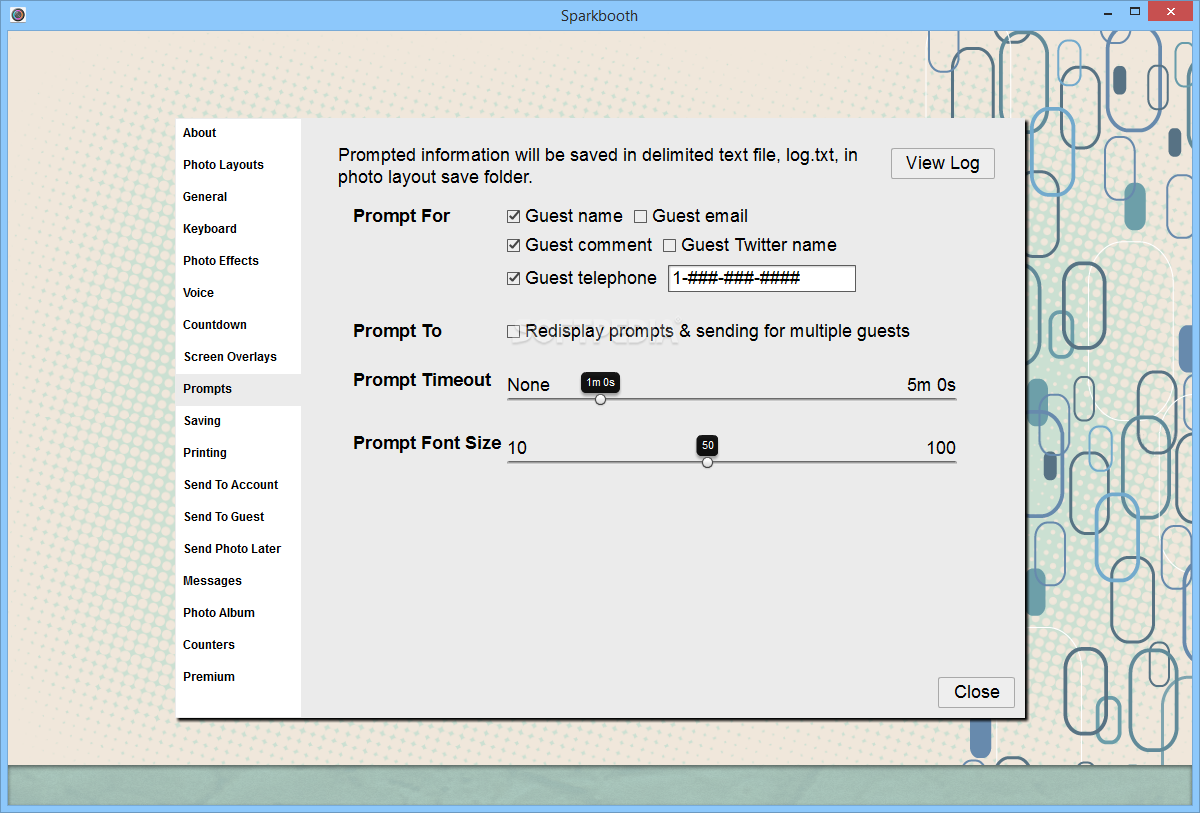Viewport: 1200px width, 813px height.
Task: Open the Printing settings
Action: pos(238,453)
